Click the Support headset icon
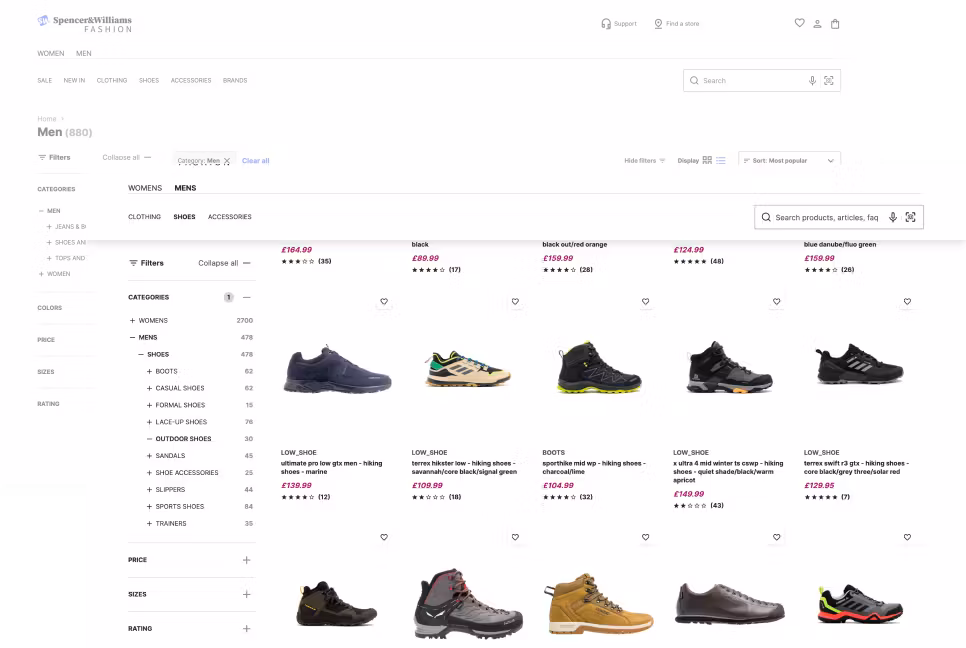The width and height of the screenshot is (966, 648). pos(606,24)
